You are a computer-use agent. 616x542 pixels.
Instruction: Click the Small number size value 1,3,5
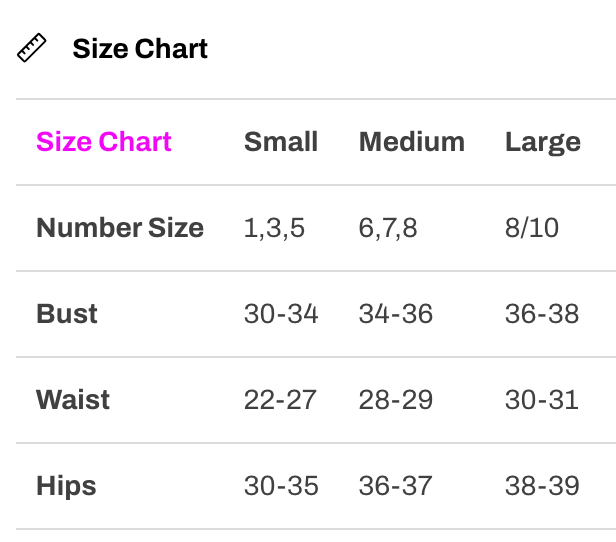pyautogui.click(x=274, y=228)
